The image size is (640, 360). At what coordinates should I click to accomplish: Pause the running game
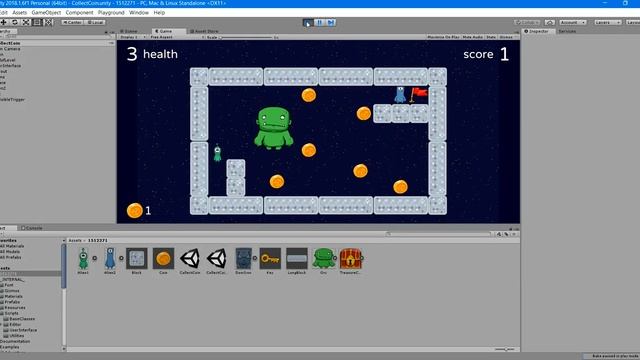(320, 23)
